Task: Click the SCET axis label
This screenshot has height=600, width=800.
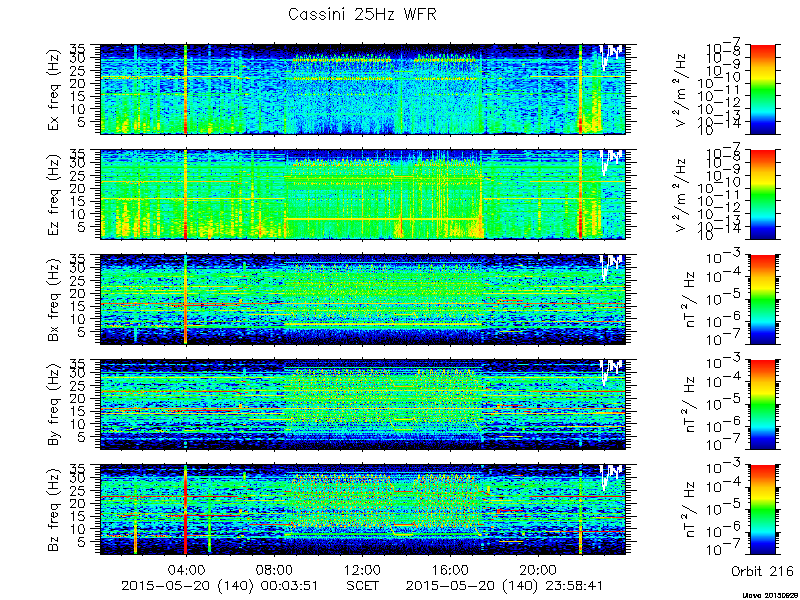Action: (x=363, y=585)
